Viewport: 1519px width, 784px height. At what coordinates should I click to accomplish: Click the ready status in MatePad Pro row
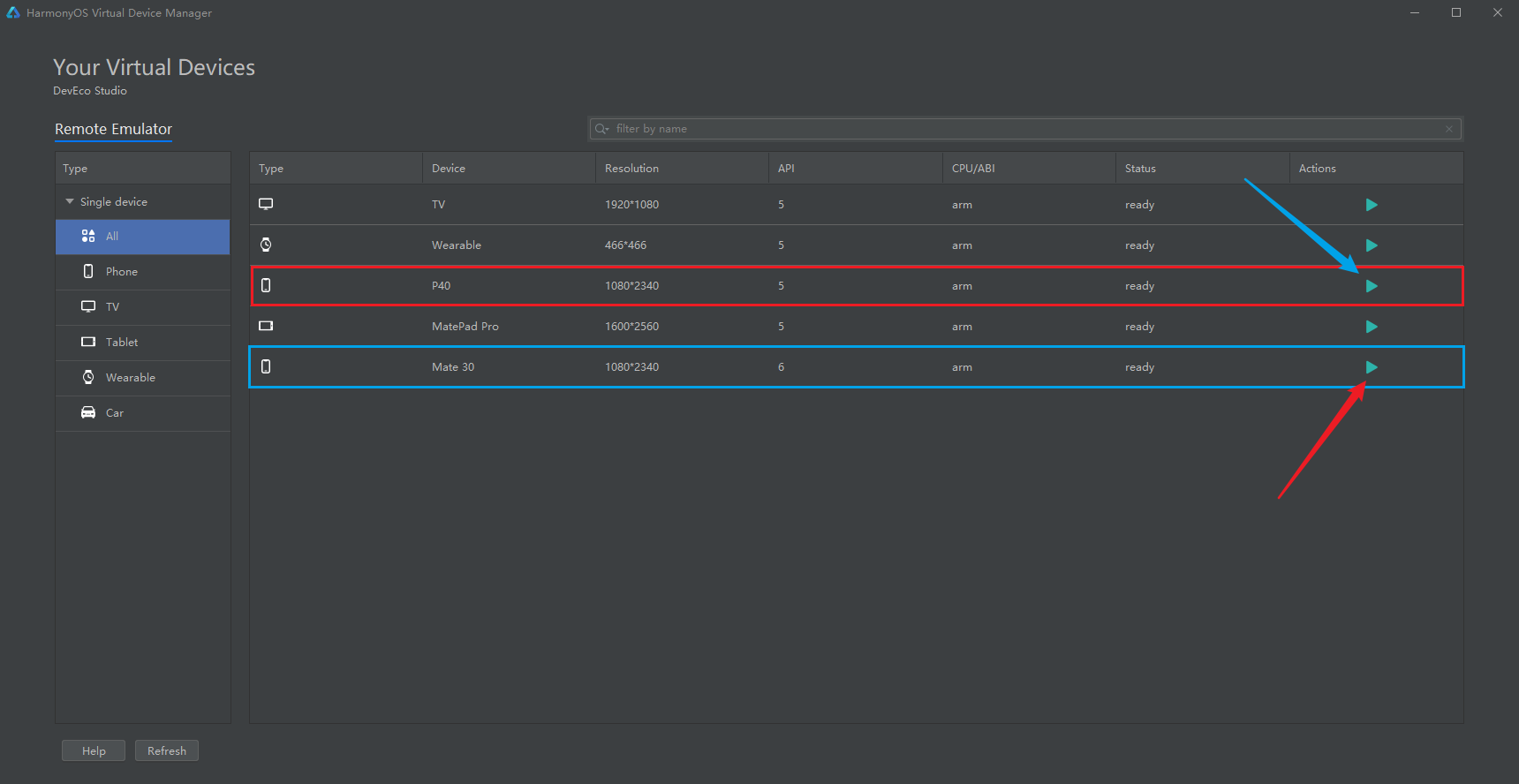1139,327
